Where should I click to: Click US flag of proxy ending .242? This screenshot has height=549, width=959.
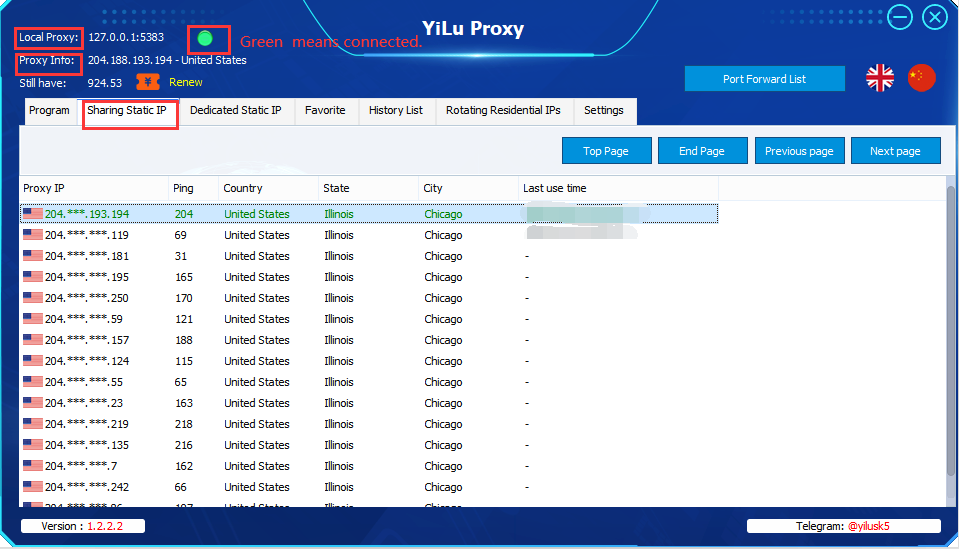click(x=32, y=487)
